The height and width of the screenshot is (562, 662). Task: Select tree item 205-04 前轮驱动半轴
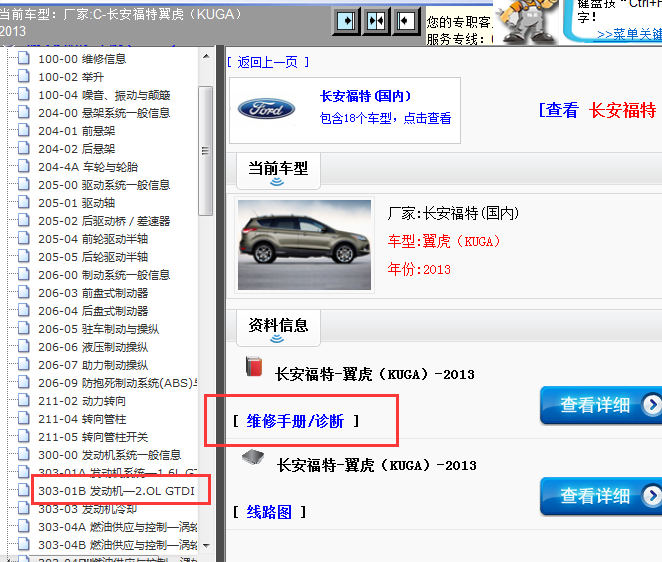[x=93, y=239]
